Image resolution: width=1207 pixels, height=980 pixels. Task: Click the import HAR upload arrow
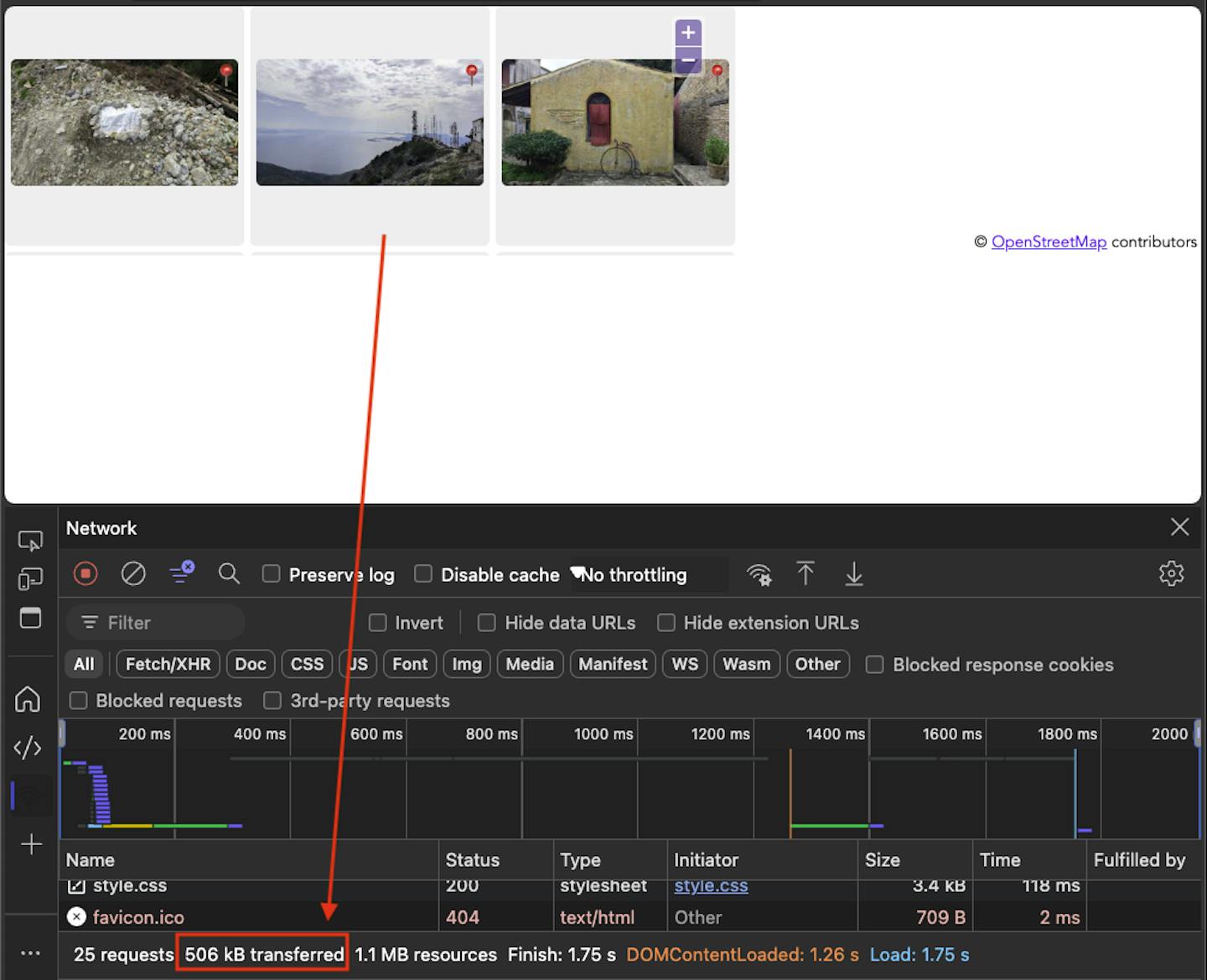coord(806,574)
